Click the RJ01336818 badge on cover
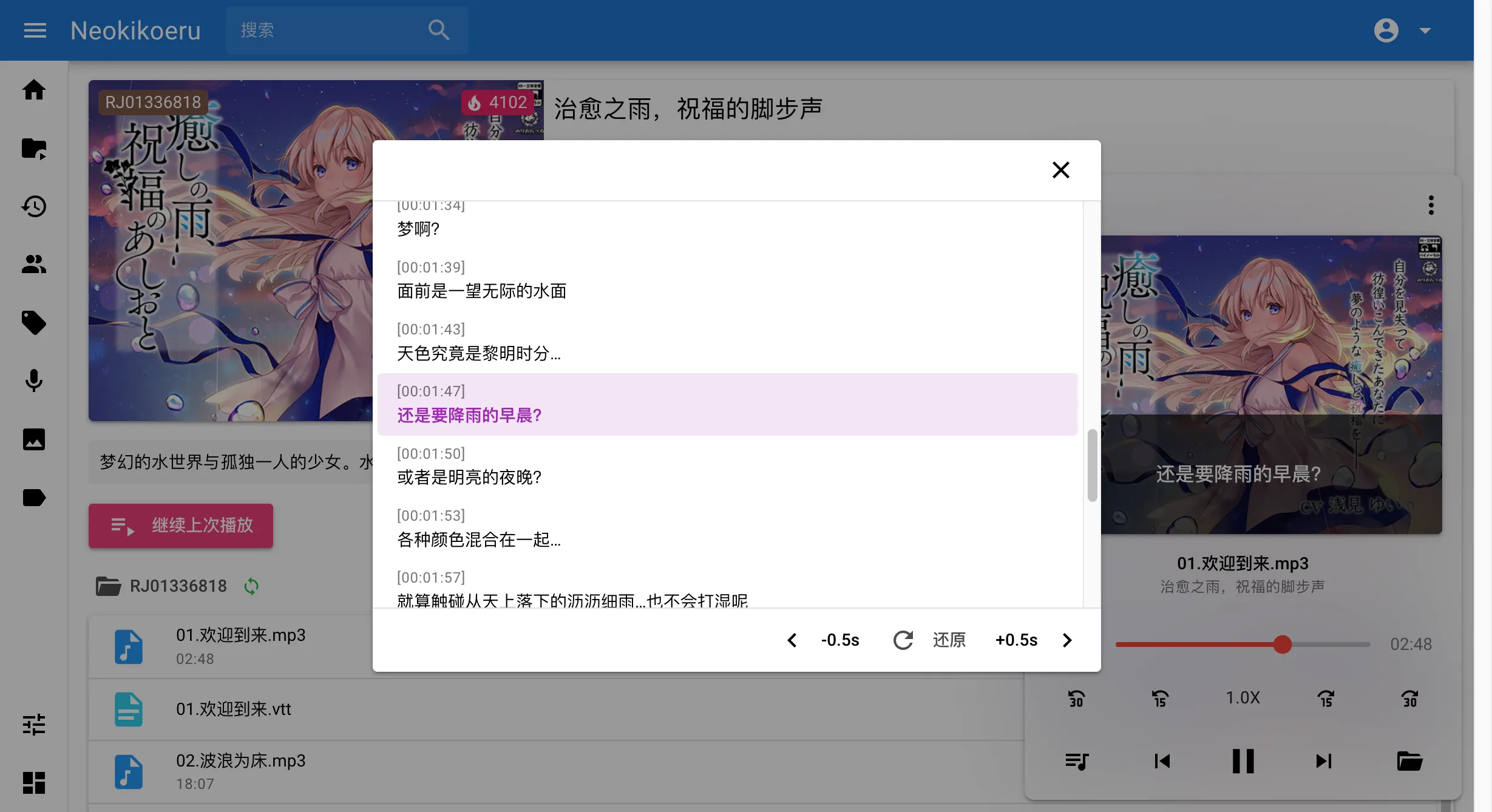 (x=153, y=102)
